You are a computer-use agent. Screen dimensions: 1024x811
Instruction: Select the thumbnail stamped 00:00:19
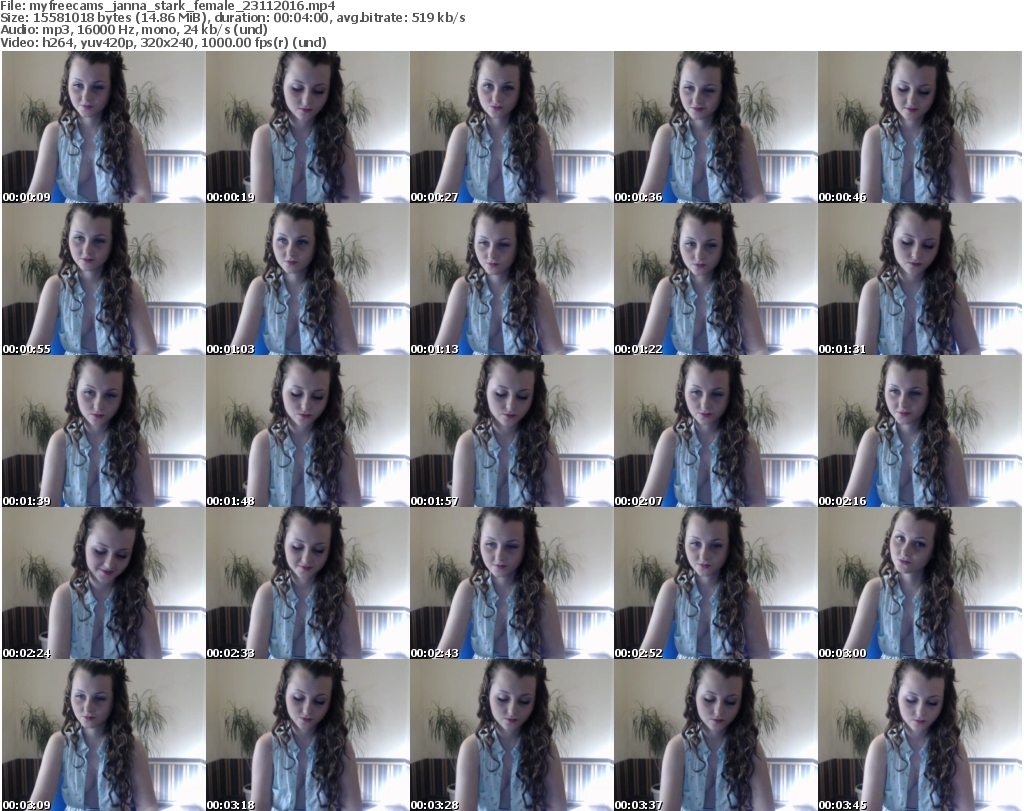(308, 127)
